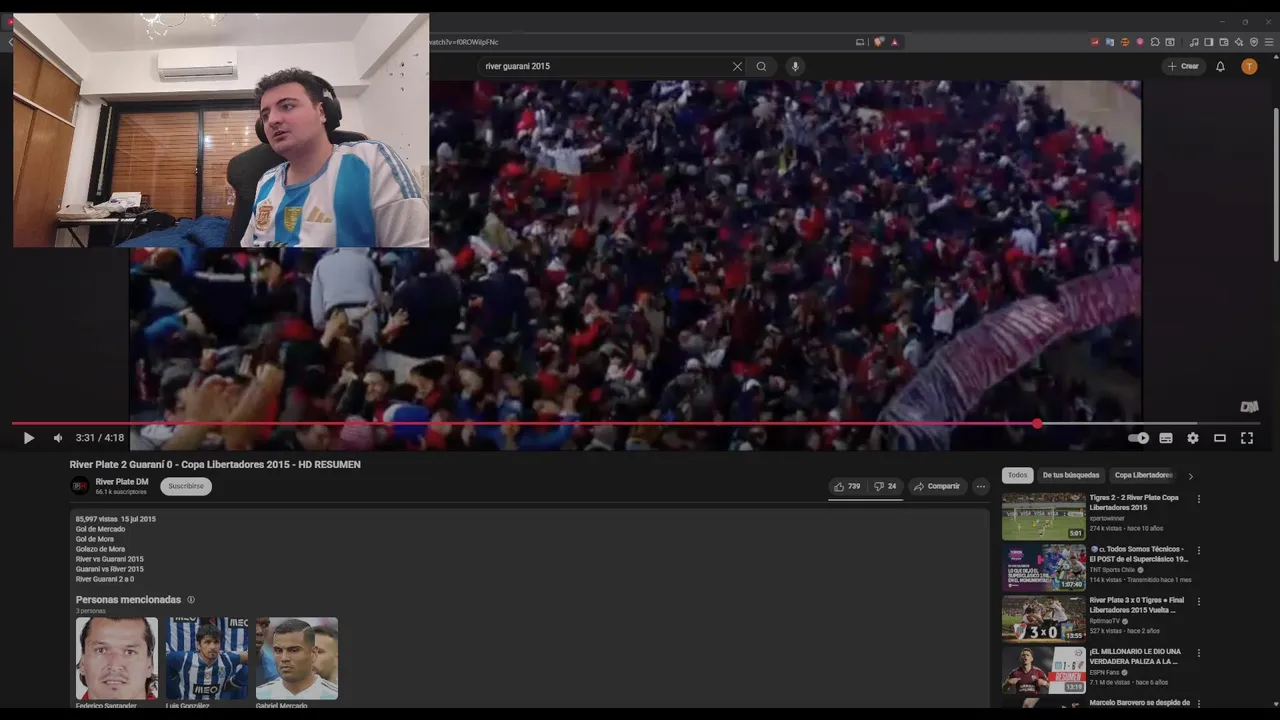The width and height of the screenshot is (1280, 720).
Task: Open EL MILLONARIO LE DIO UNA video title
Action: click(x=1136, y=656)
